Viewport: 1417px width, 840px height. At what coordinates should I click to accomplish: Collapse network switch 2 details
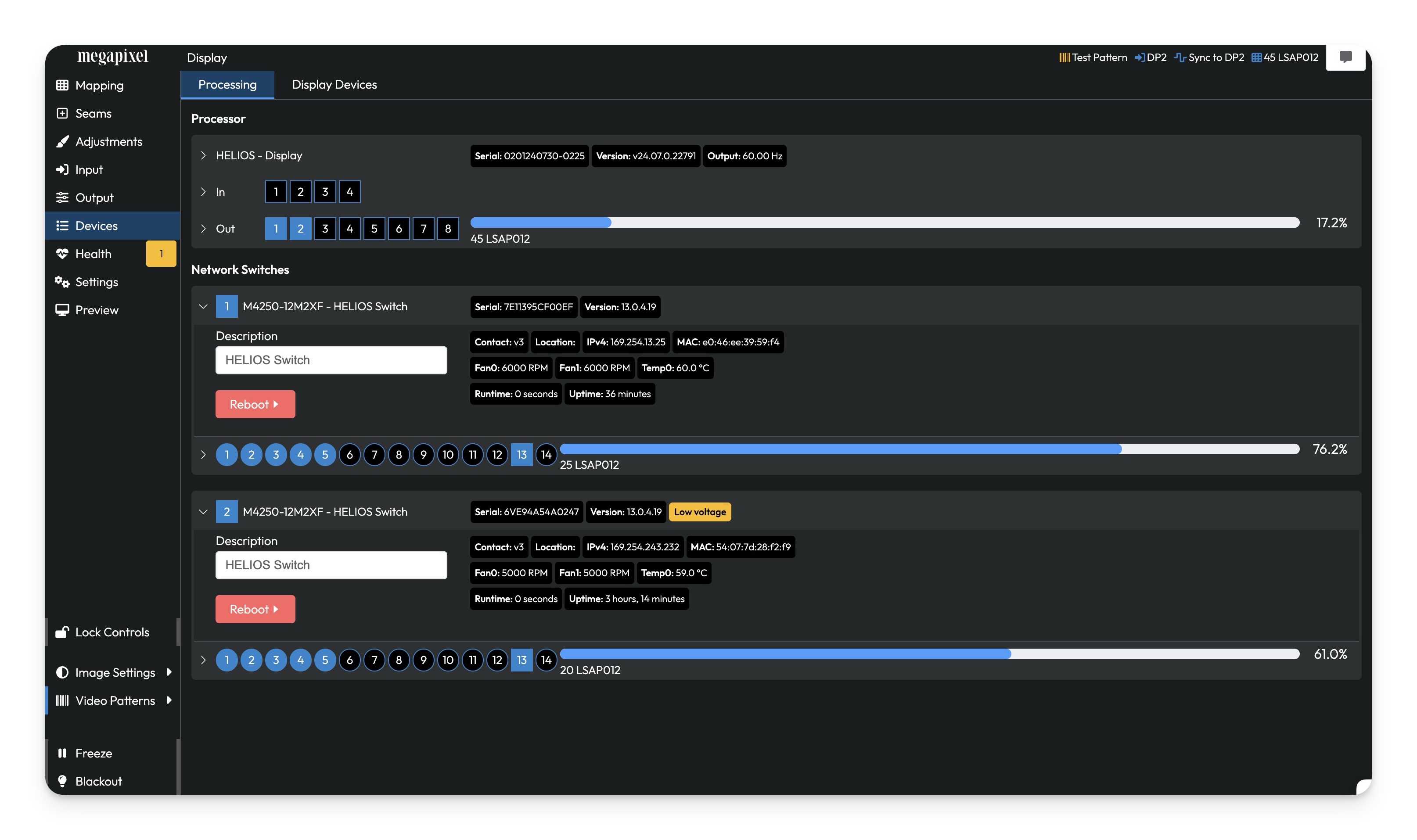203,512
